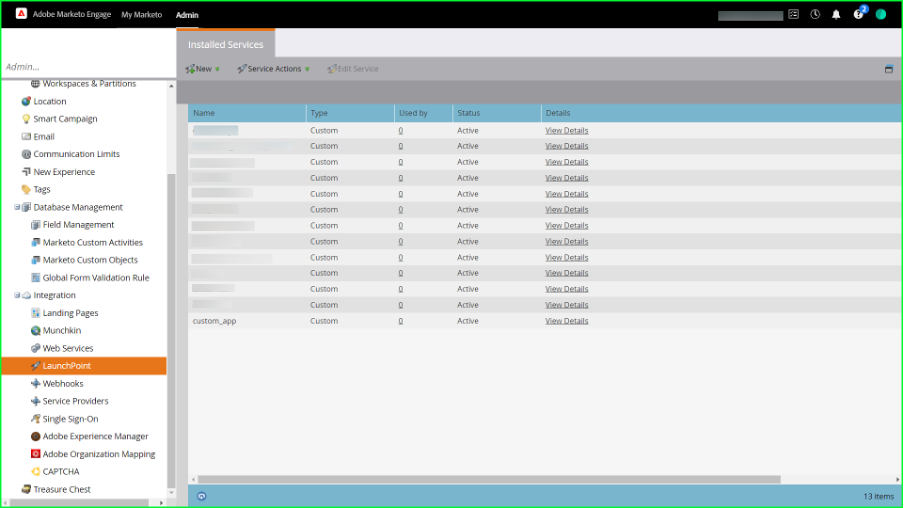Collapse the Database Management tree node
The height and width of the screenshot is (508, 904).
(x=17, y=207)
